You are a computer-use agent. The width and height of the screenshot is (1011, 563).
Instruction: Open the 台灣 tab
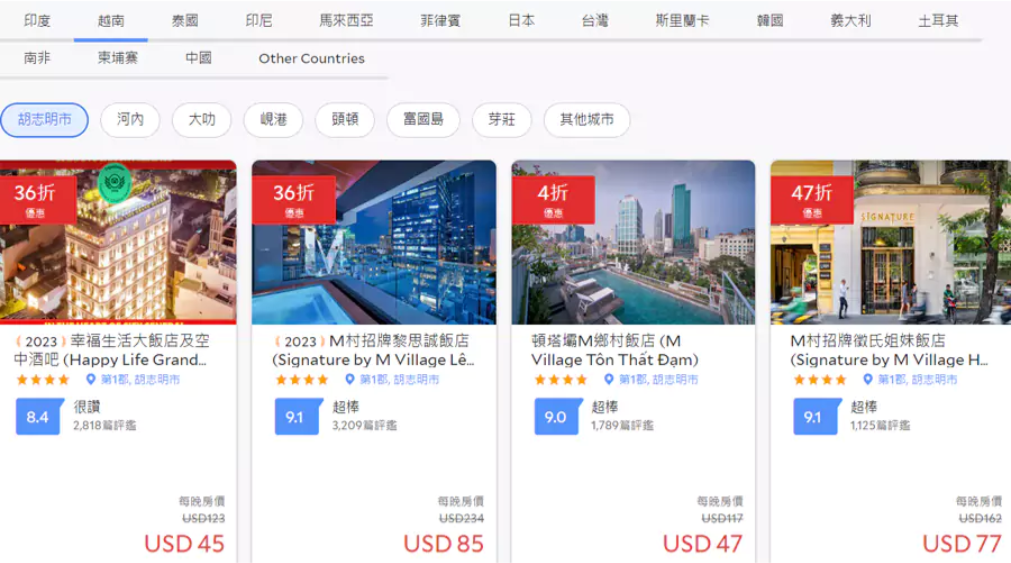point(594,21)
